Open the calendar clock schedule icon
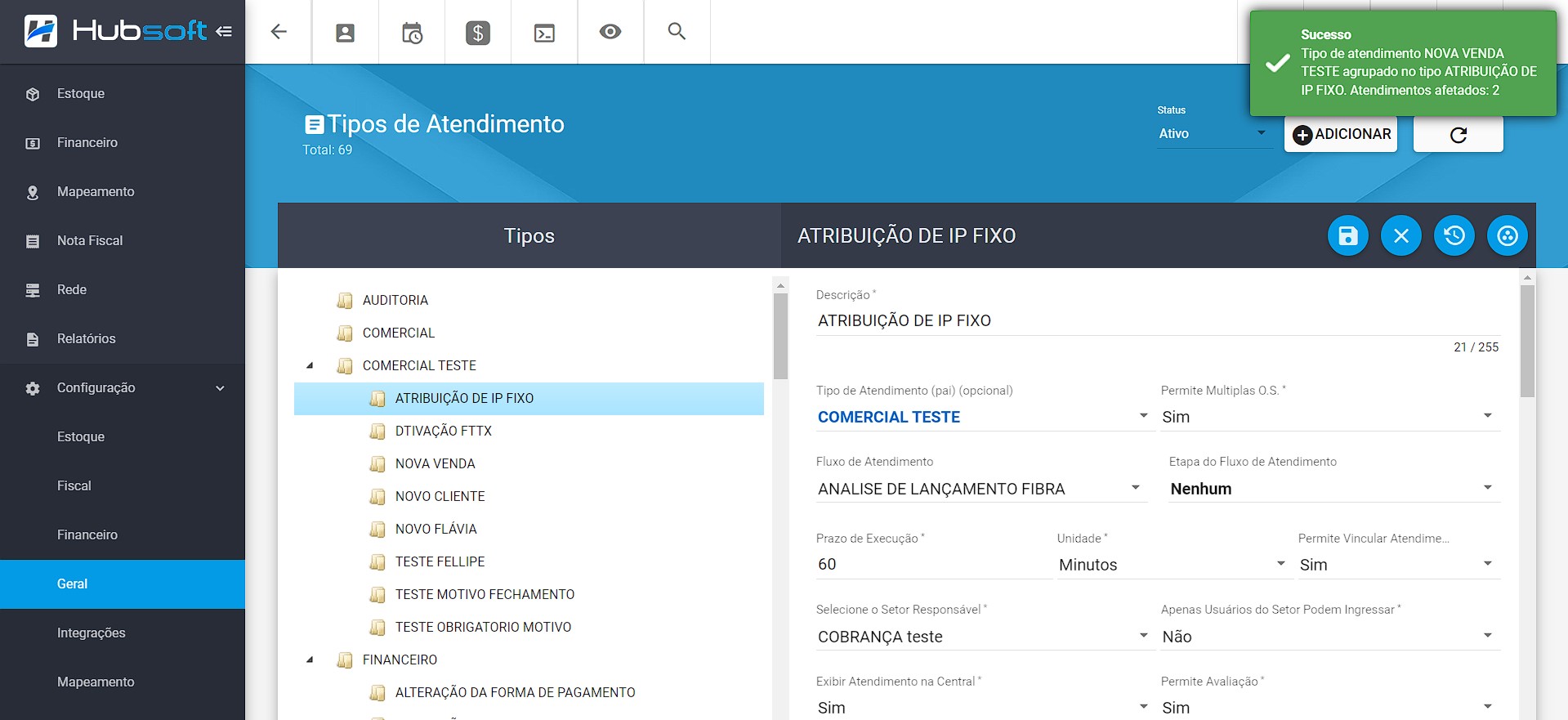This screenshot has width=1568, height=720. point(412,33)
